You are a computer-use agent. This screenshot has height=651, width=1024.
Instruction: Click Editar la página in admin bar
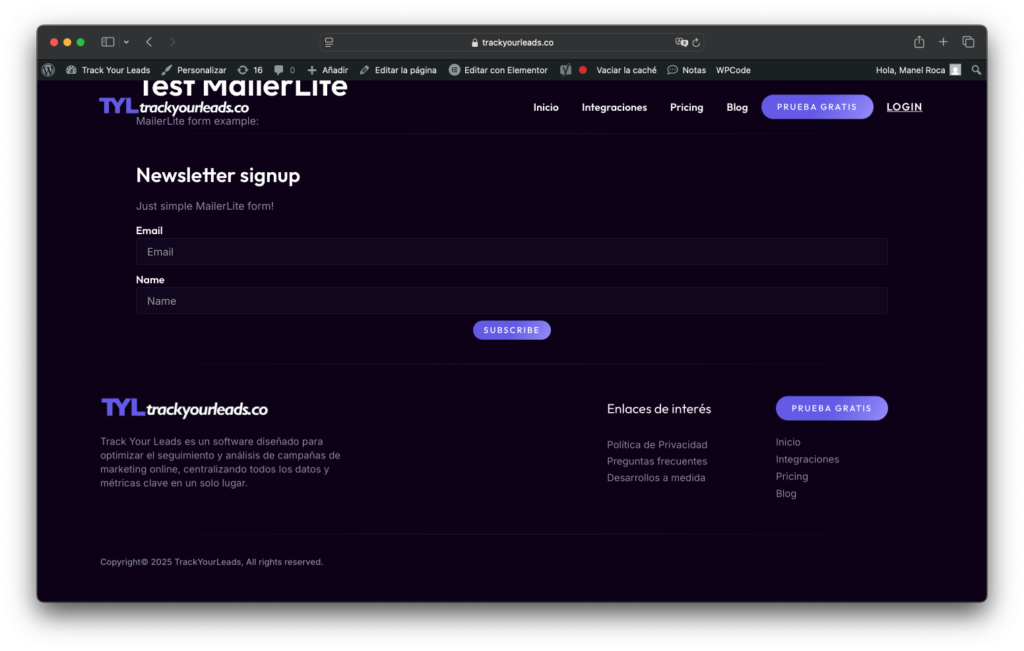click(398, 70)
